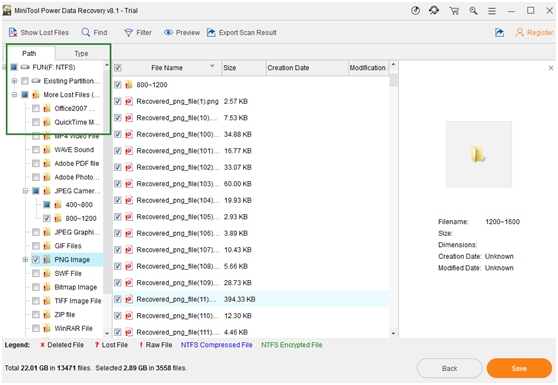
Task: Click the support headset icon in title bar
Action: tap(434, 11)
